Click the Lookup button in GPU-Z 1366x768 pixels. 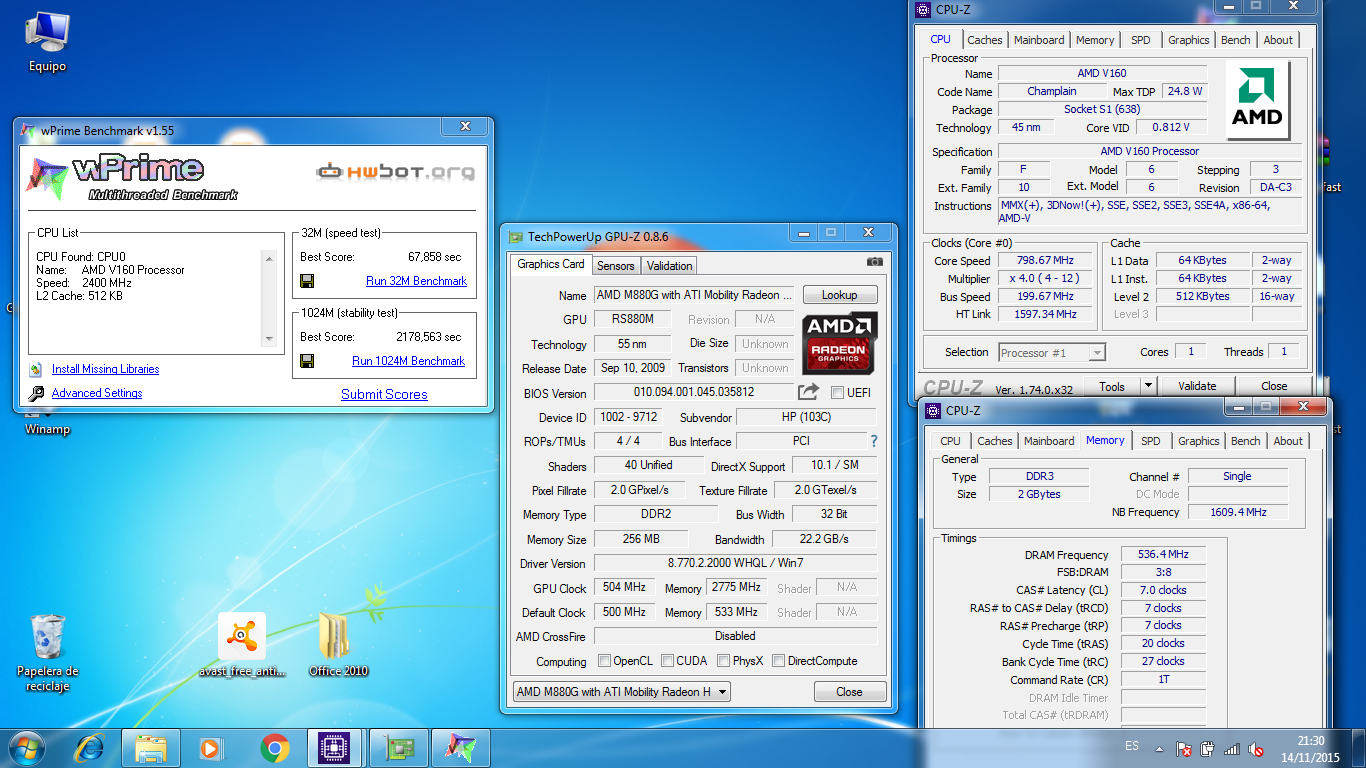(x=840, y=295)
